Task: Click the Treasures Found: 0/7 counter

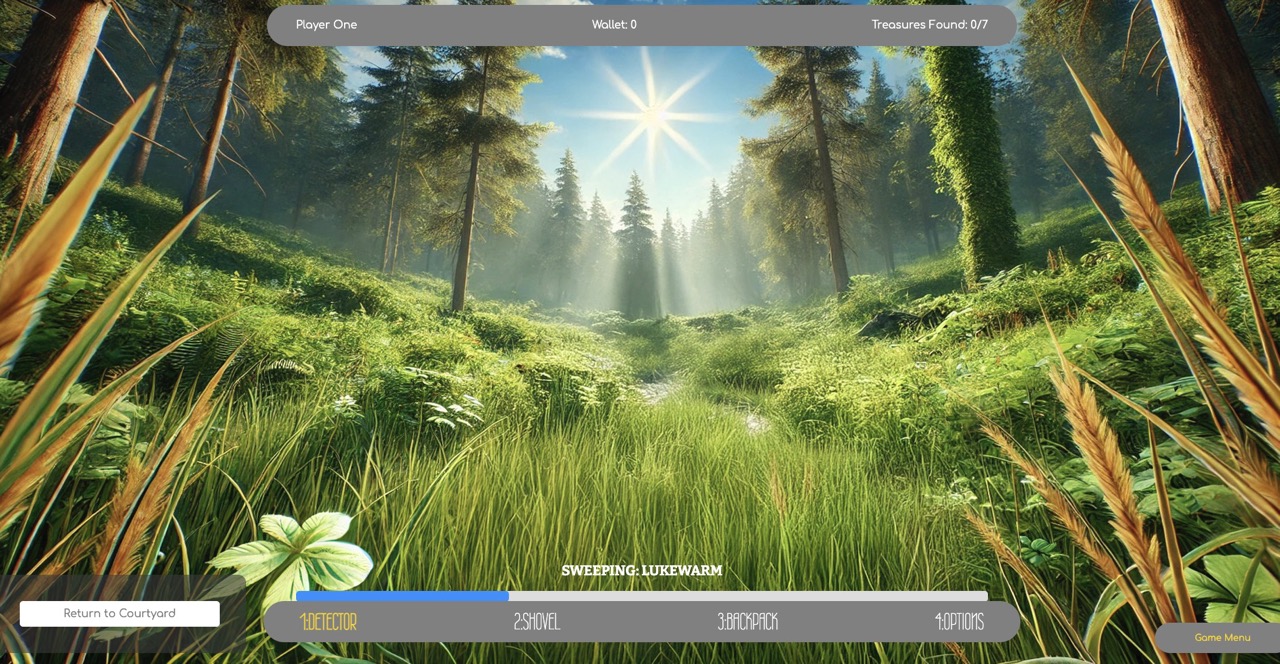Action: tap(929, 25)
